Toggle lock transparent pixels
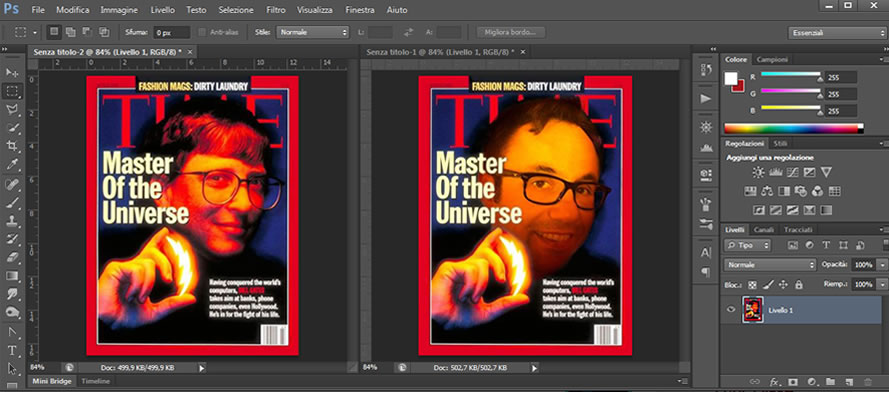The width and height of the screenshot is (889, 393). pyautogui.click(x=752, y=284)
